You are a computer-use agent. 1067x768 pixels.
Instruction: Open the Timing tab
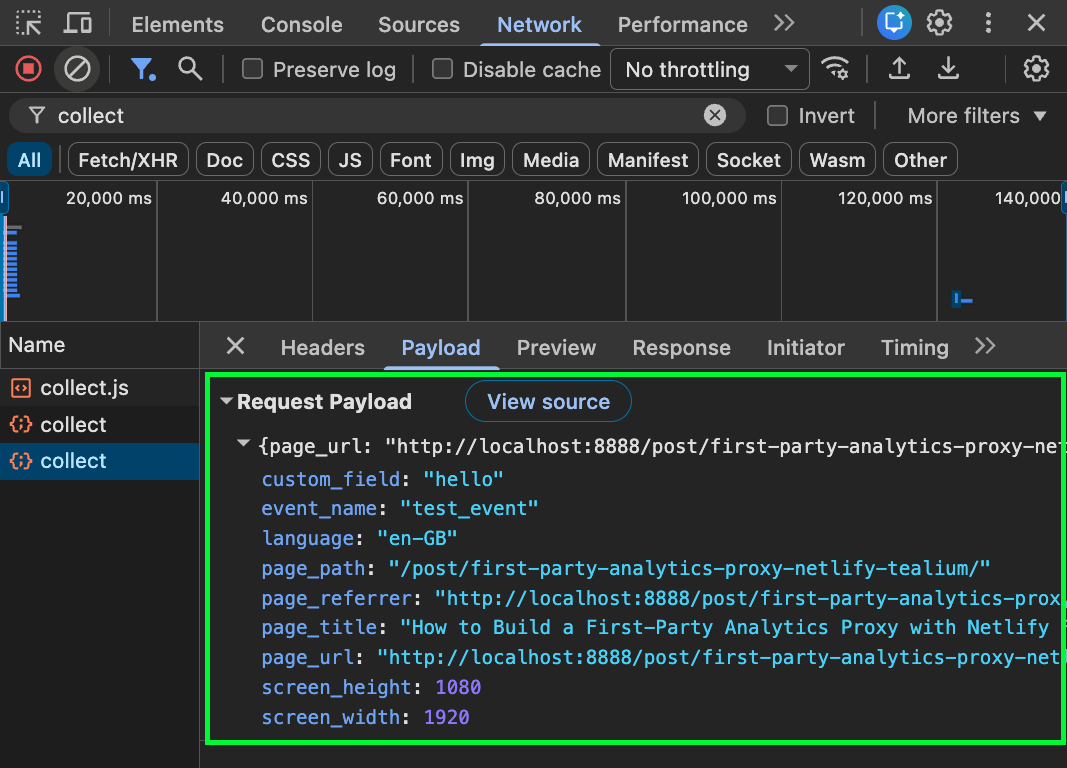coord(915,348)
